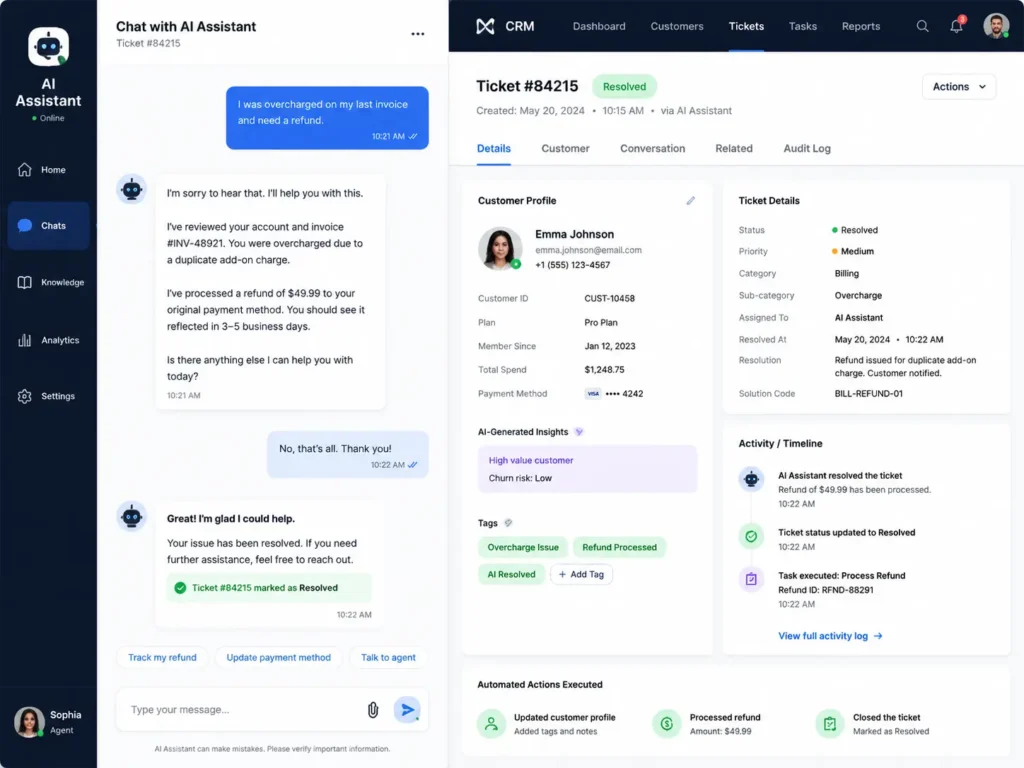Image resolution: width=1024 pixels, height=768 pixels.
Task: Open Analytics in the sidebar
Action: point(48,340)
